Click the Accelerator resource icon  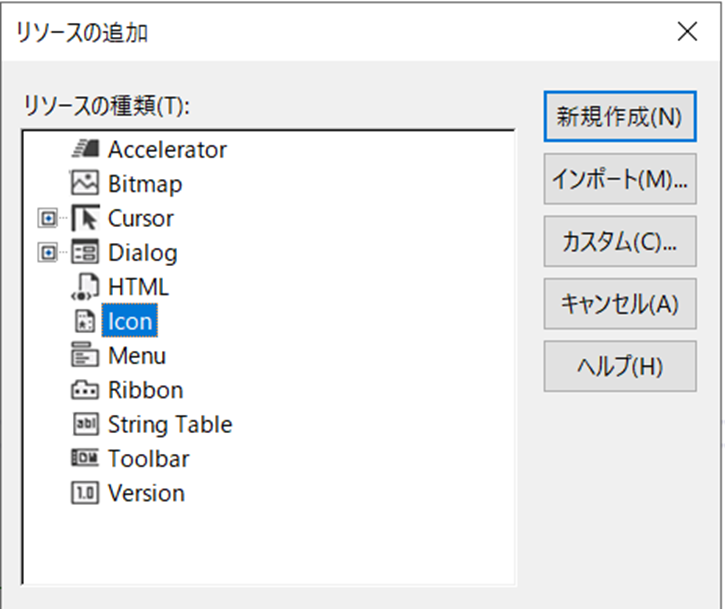tap(85, 150)
